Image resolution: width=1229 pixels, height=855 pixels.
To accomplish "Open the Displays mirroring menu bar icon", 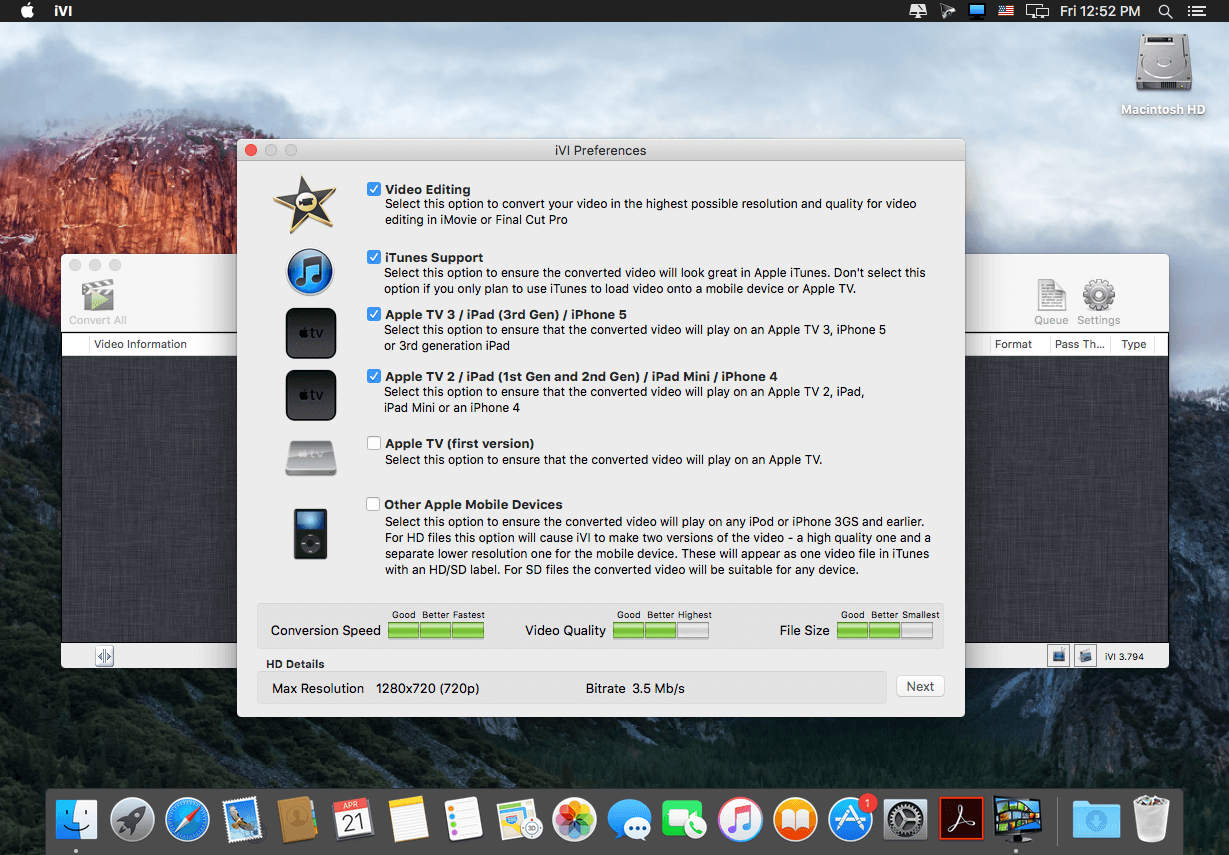I will click(1037, 11).
